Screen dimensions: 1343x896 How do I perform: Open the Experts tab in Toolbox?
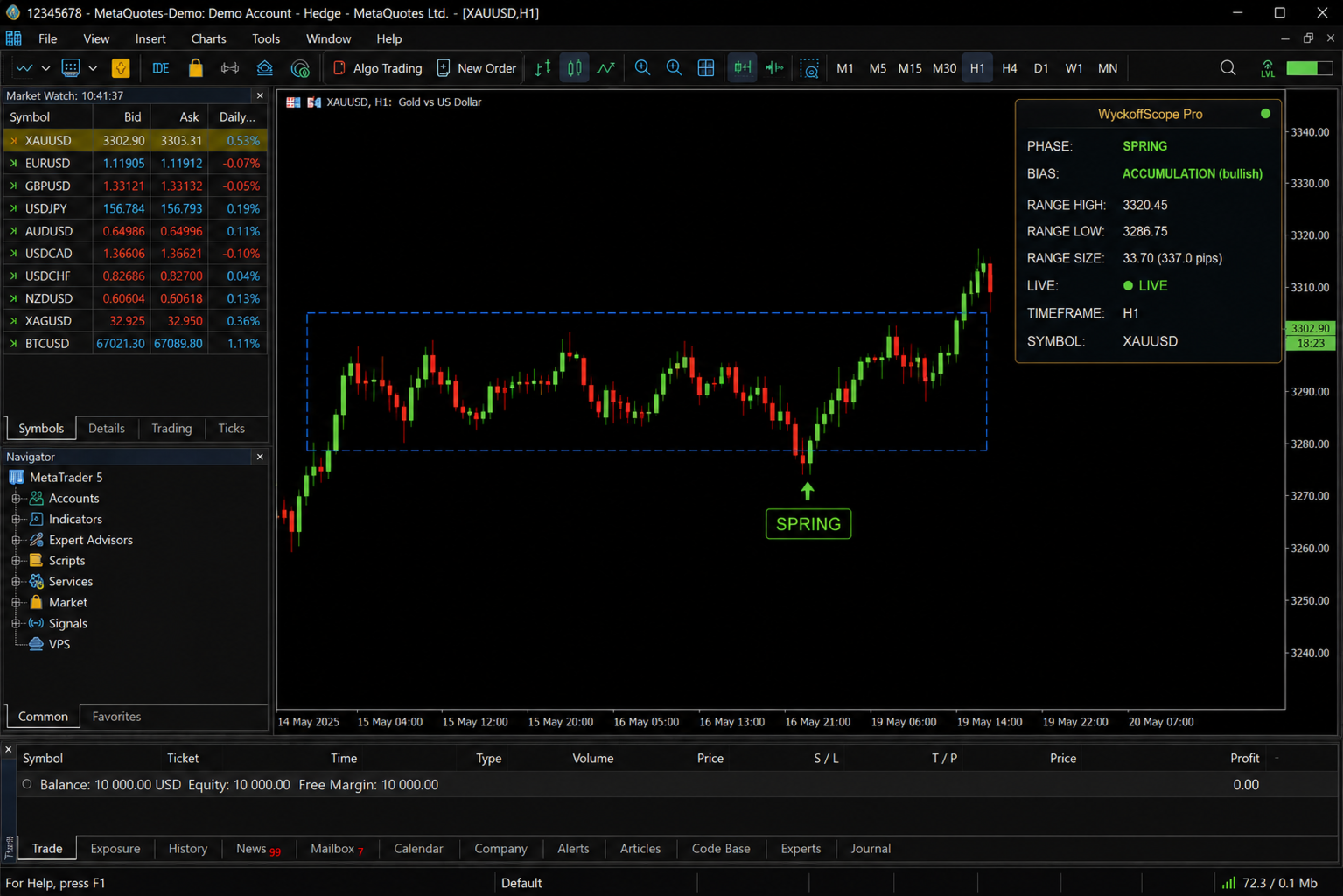(801, 849)
